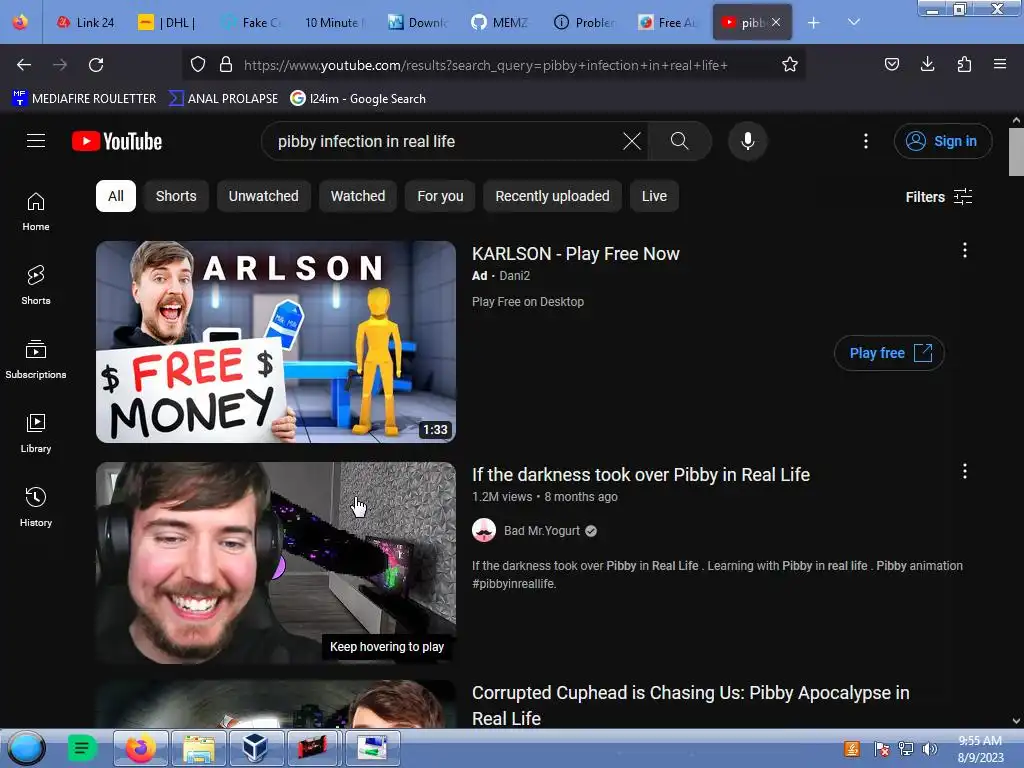Click the YouTube logo
The height and width of the screenshot is (768, 1024).
[117, 141]
